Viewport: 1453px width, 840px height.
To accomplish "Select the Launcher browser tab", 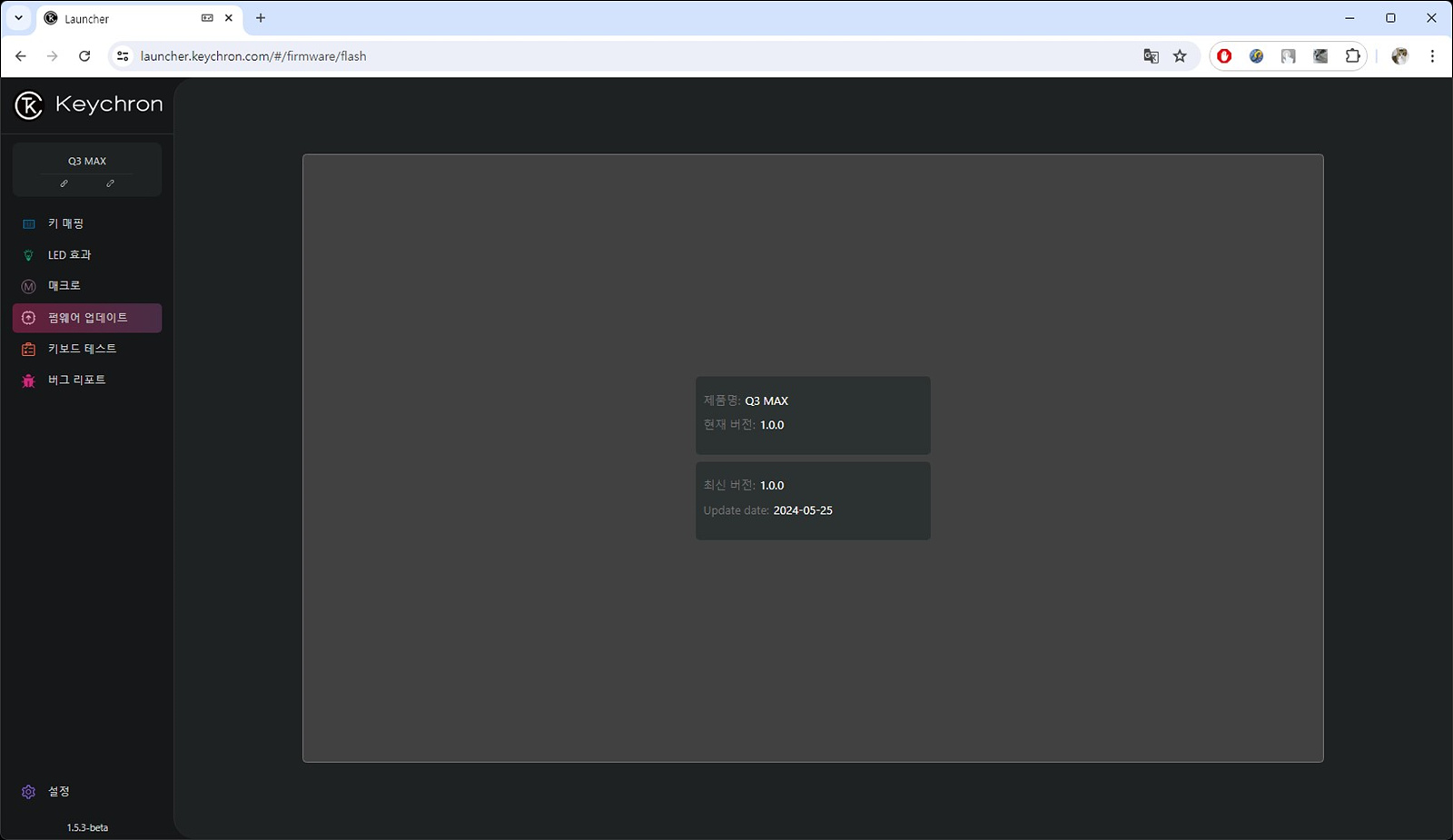I will click(140, 19).
